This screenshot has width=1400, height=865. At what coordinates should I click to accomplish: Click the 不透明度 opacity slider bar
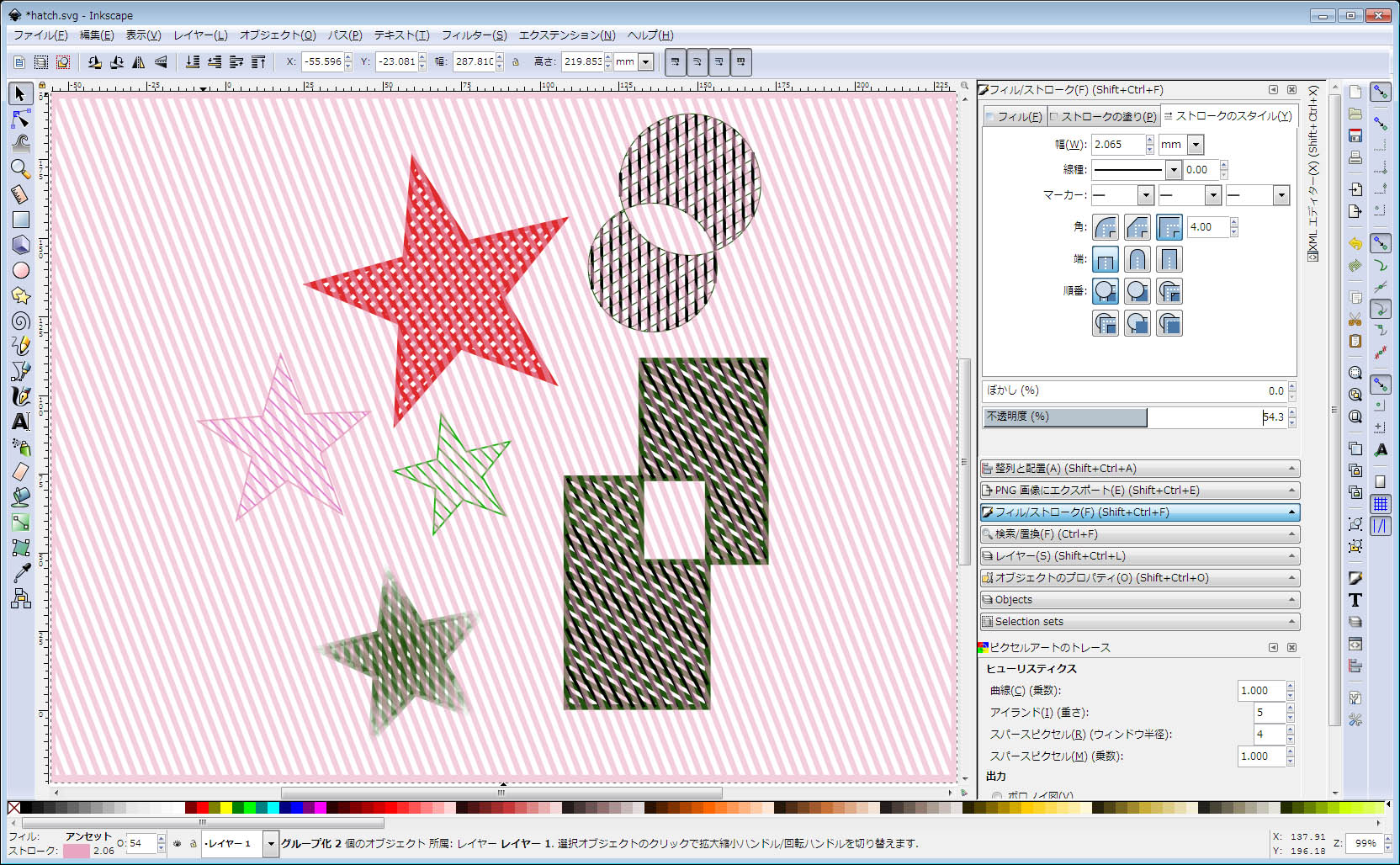[x=1135, y=417]
